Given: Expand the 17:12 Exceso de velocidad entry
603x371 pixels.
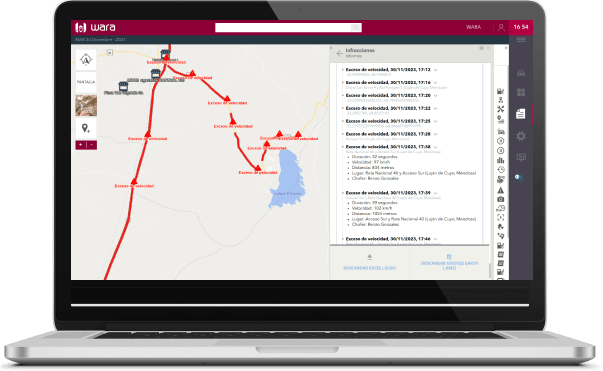Looking at the screenshot, I should click(391, 70).
